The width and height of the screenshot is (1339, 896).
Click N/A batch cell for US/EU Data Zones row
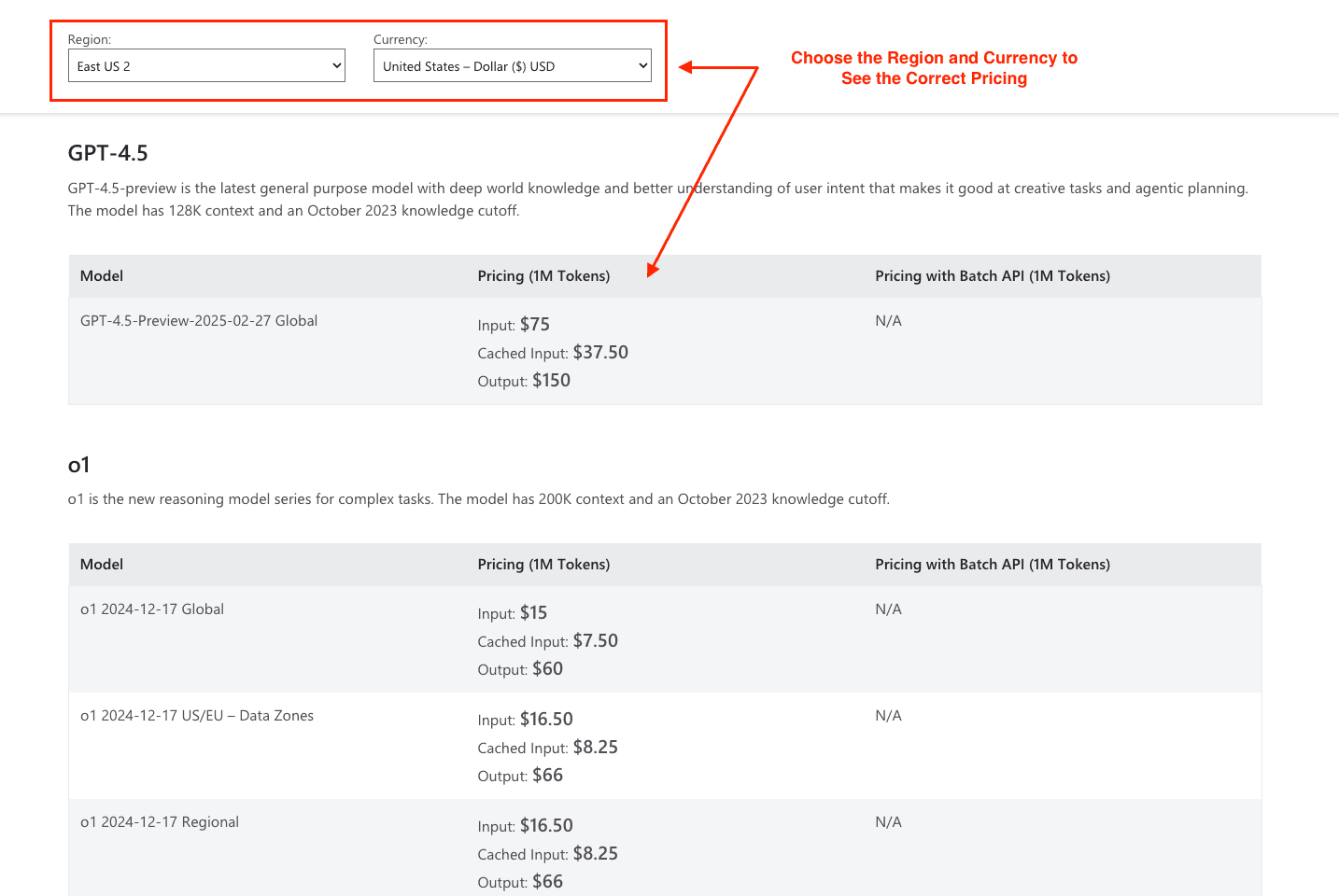click(x=888, y=716)
